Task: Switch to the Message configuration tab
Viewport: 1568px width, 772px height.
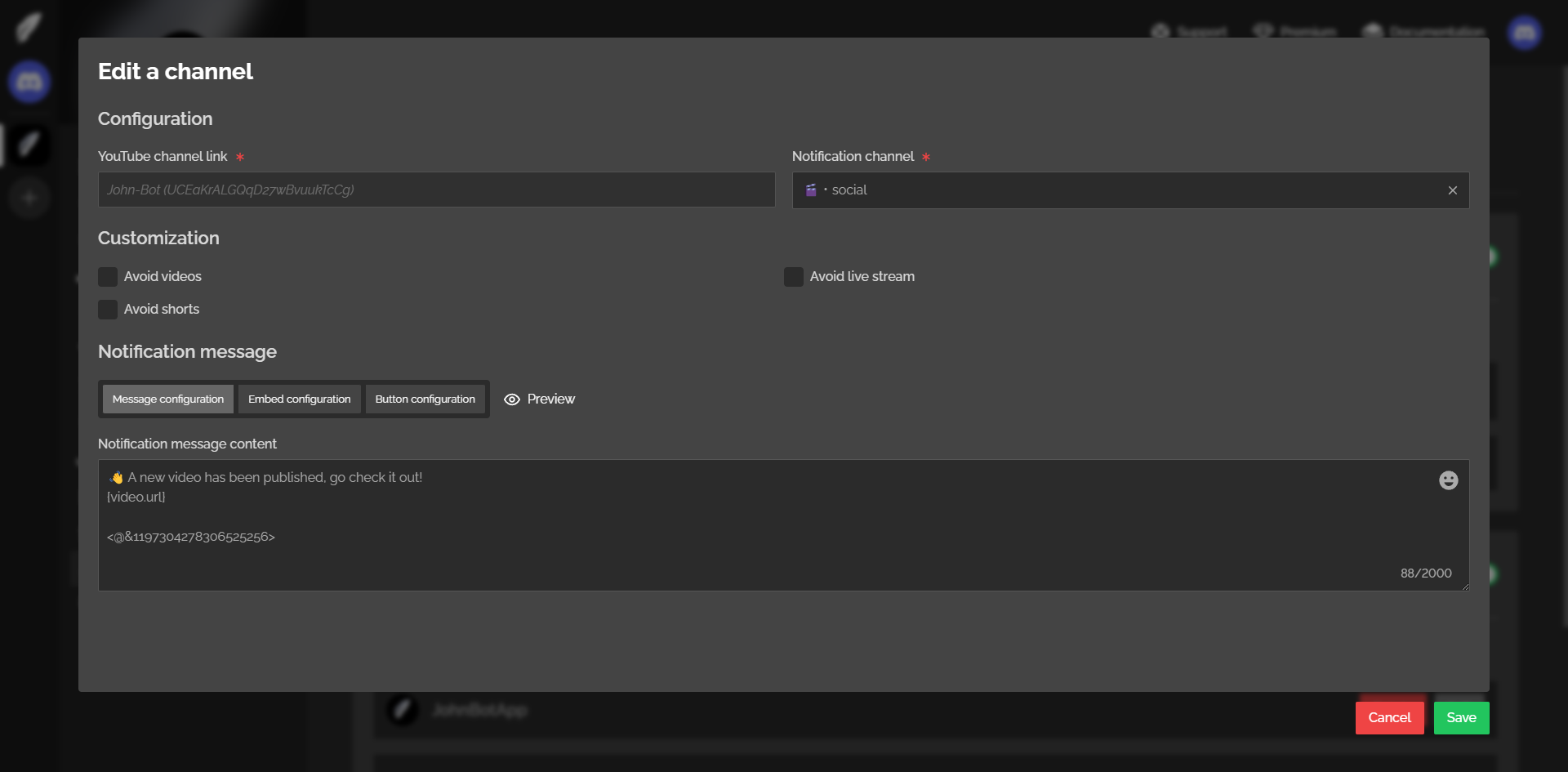Action: tap(168, 399)
